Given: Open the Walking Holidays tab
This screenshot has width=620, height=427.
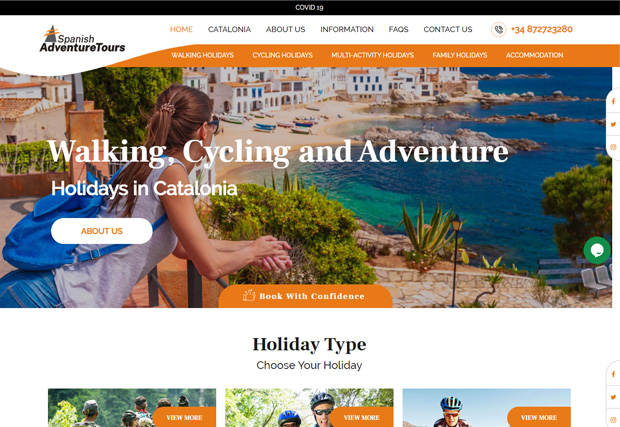Looking at the screenshot, I should (x=202, y=55).
